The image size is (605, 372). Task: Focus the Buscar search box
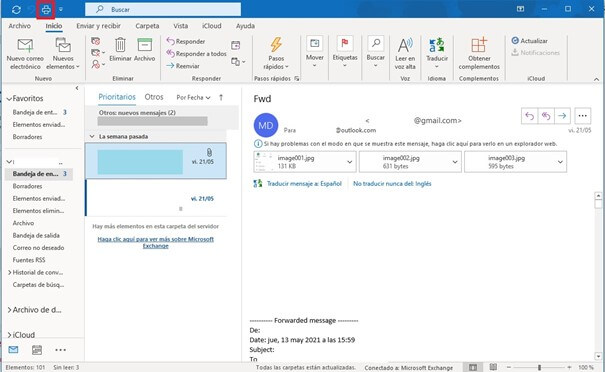pyautogui.click(x=163, y=9)
